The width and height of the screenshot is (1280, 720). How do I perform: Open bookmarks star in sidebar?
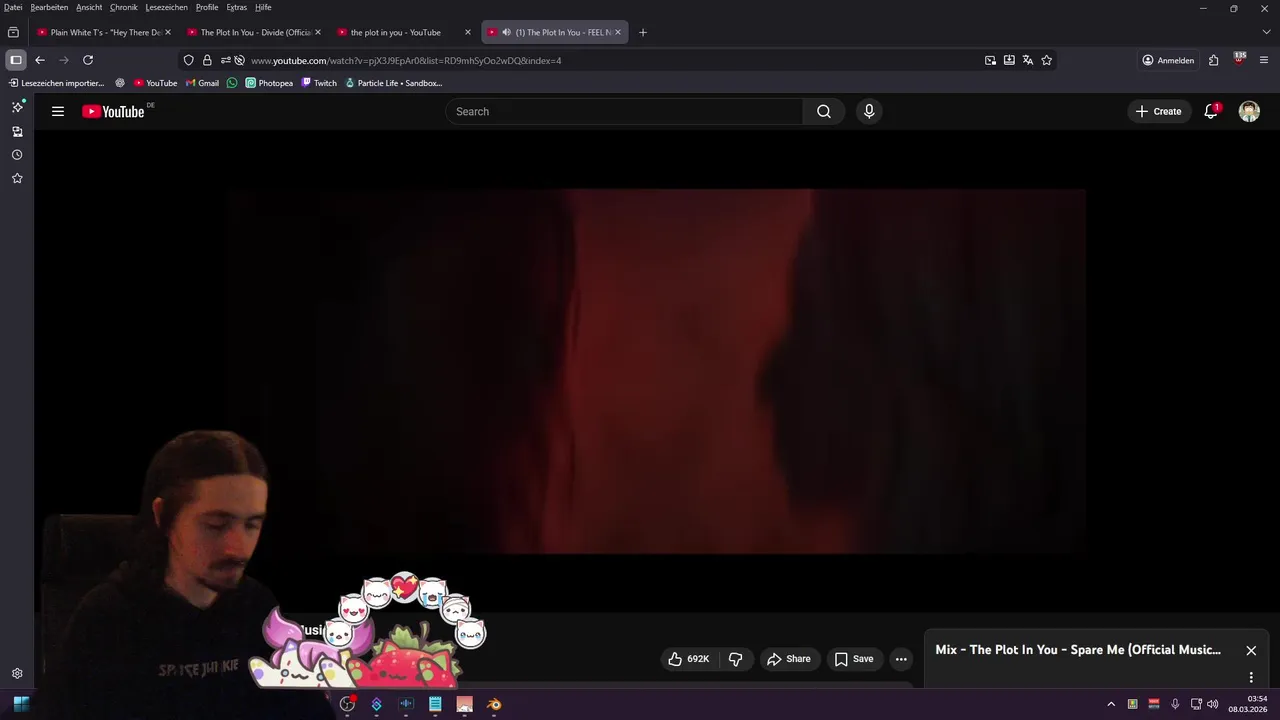coord(17,178)
